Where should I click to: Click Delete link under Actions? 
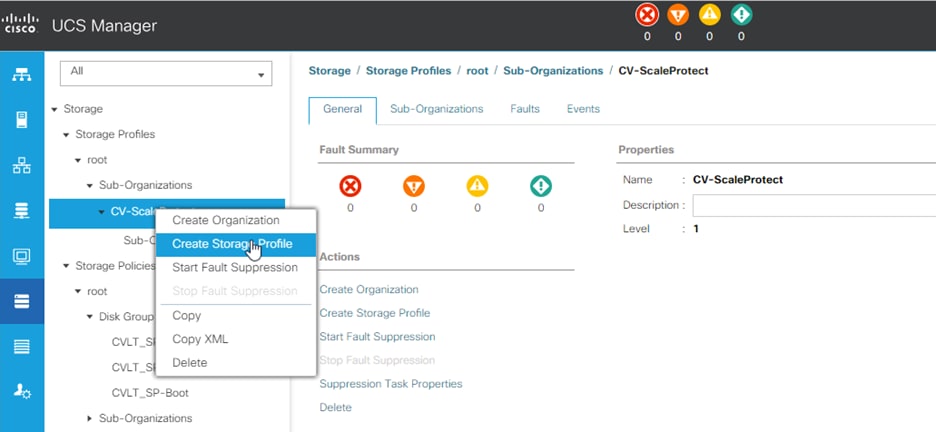pos(335,407)
